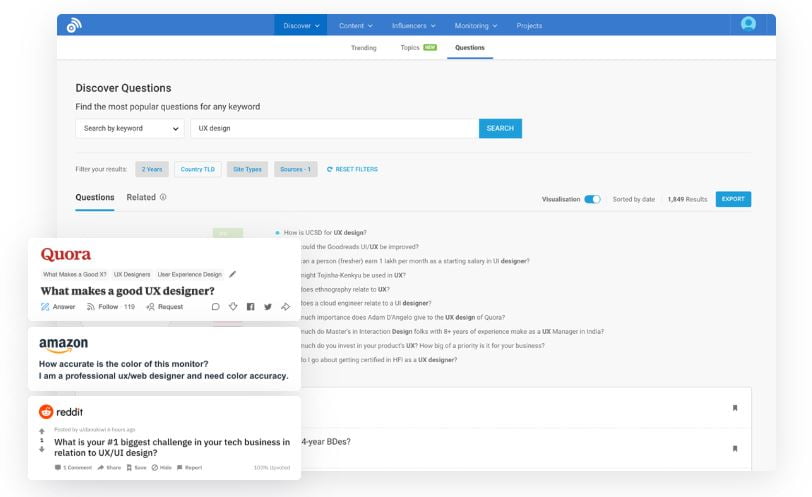Downvote the reddit post
Screen dimensions: 812x497
42,449
